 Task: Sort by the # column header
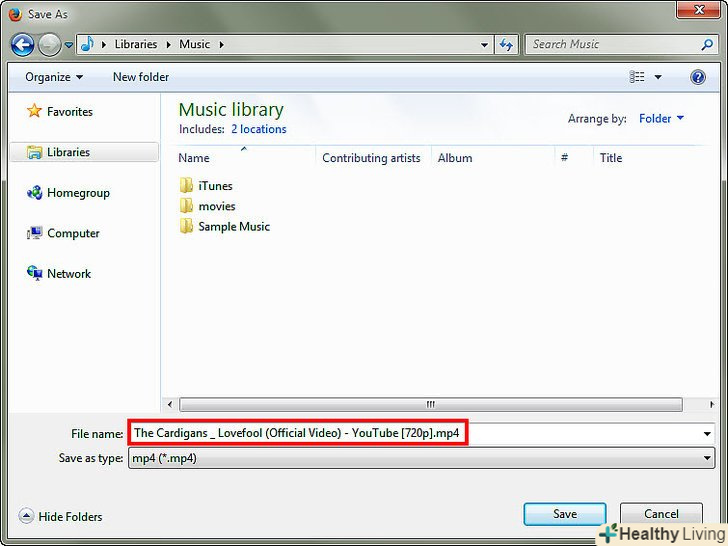(564, 158)
